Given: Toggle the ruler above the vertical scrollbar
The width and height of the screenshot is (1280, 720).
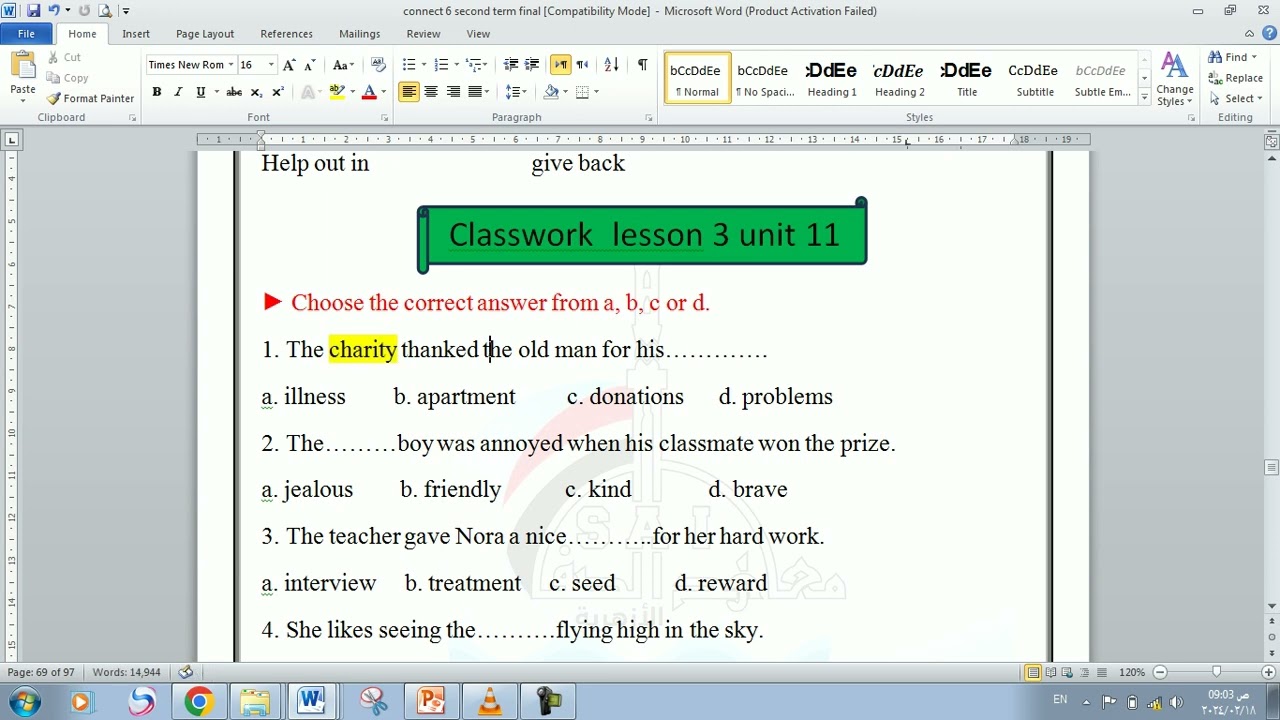Looking at the screenshot, I should pyautogui.click(x=1271, y=142).
